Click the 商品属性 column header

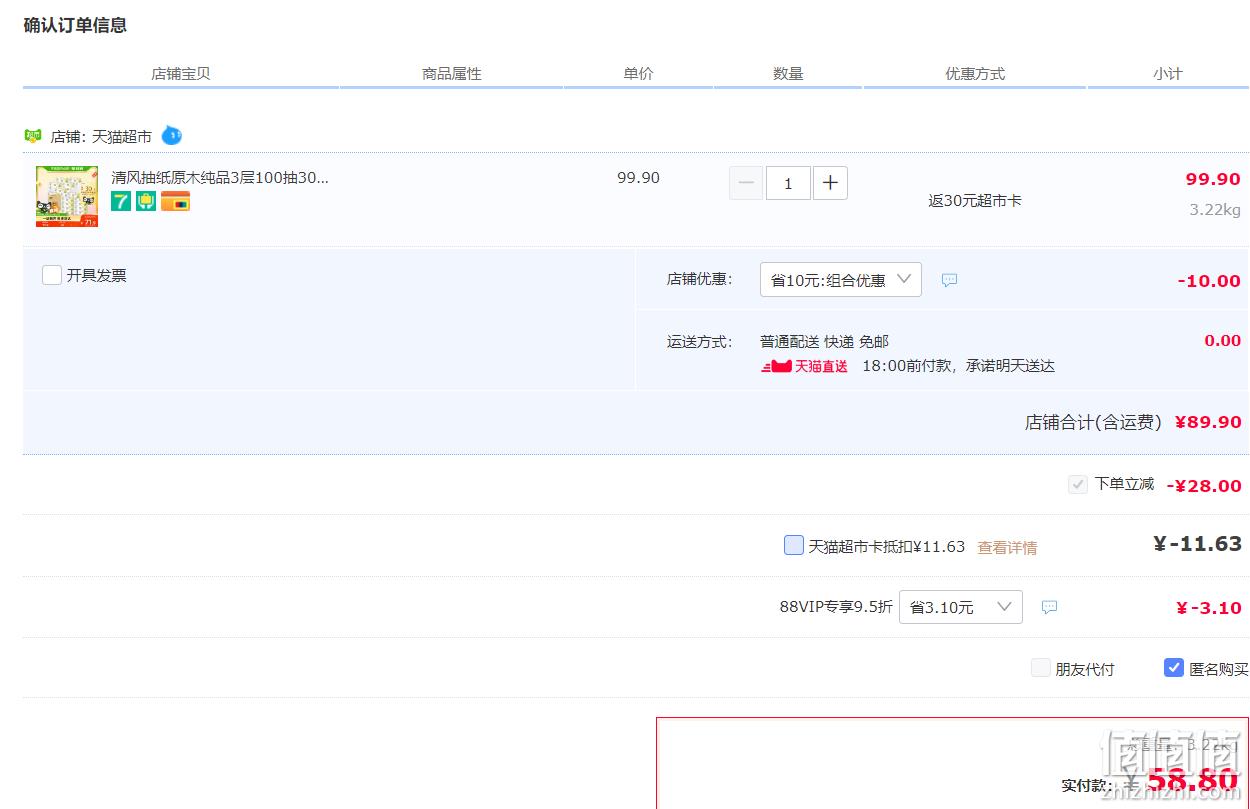(452, 73)
